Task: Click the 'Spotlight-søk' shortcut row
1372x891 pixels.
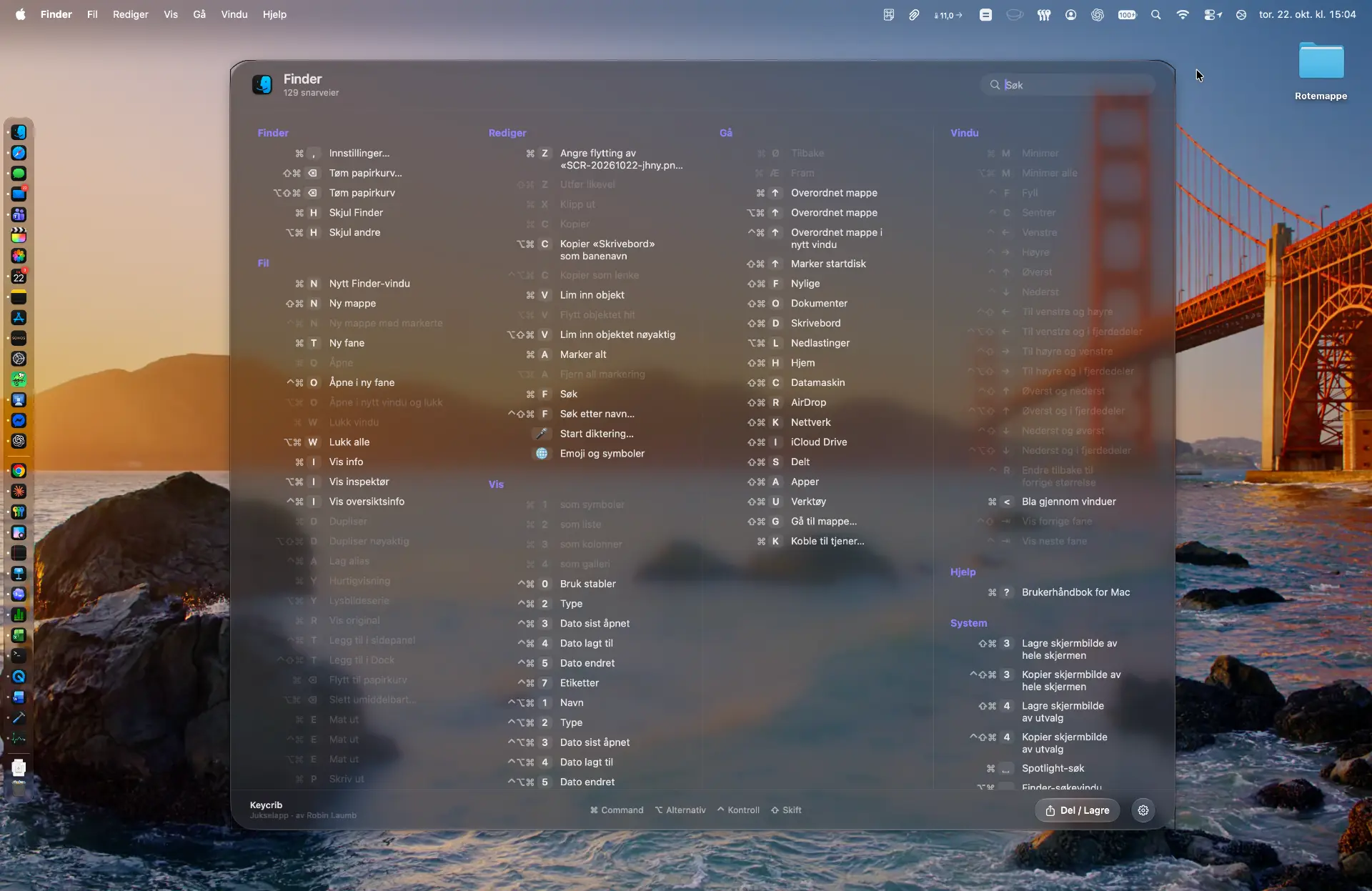Action: pos(1035,769)
